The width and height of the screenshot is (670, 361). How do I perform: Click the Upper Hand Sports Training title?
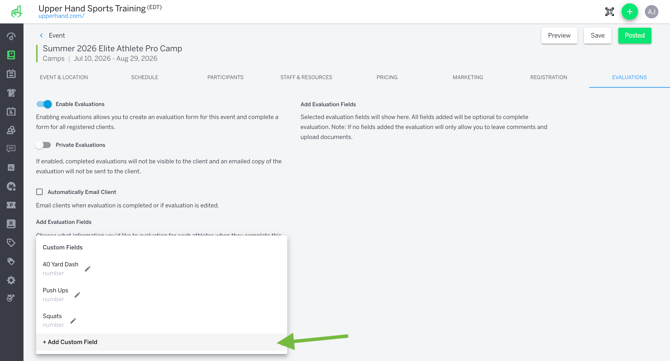pyautogui.click(x=92, y=8)
